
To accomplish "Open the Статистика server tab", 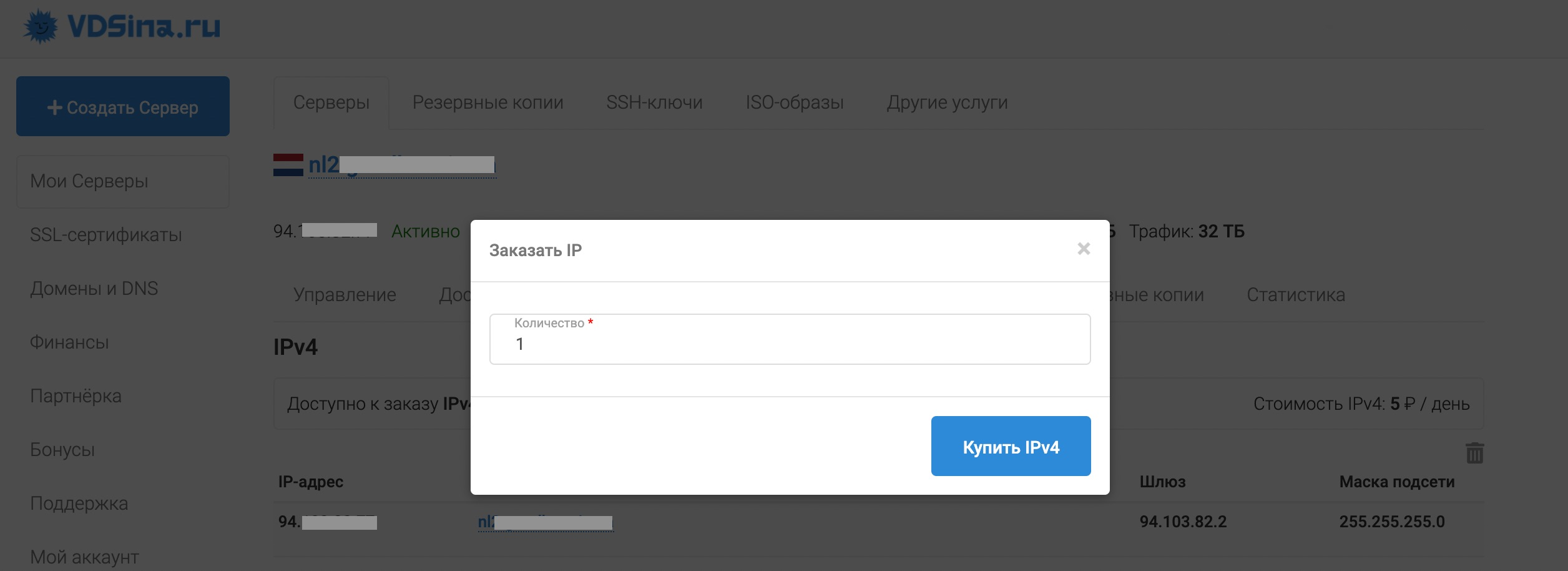I will (x=1296, y=295).
